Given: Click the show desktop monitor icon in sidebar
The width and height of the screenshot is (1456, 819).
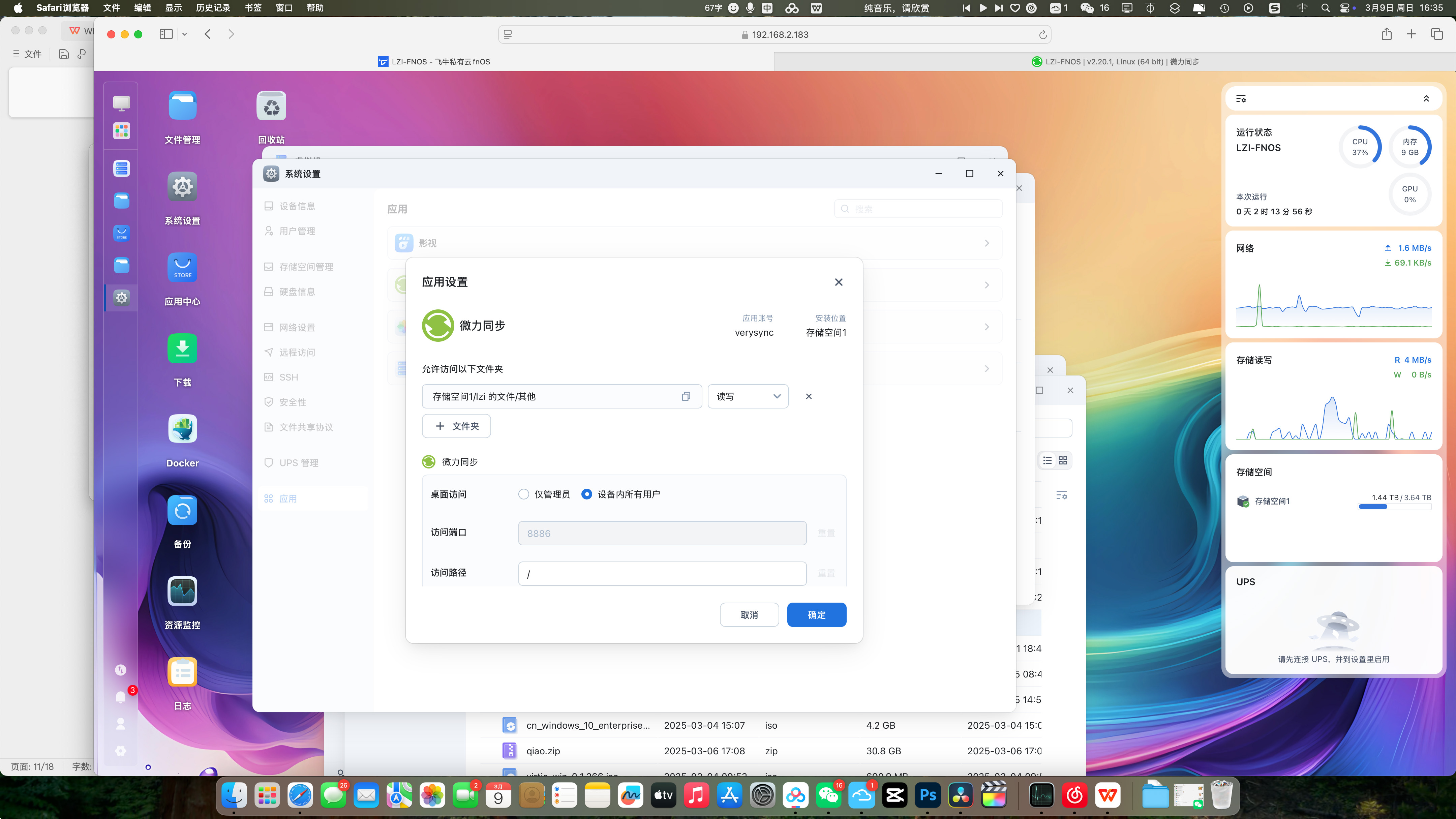Looking at the screenshot, I should [x=122, y=103].
